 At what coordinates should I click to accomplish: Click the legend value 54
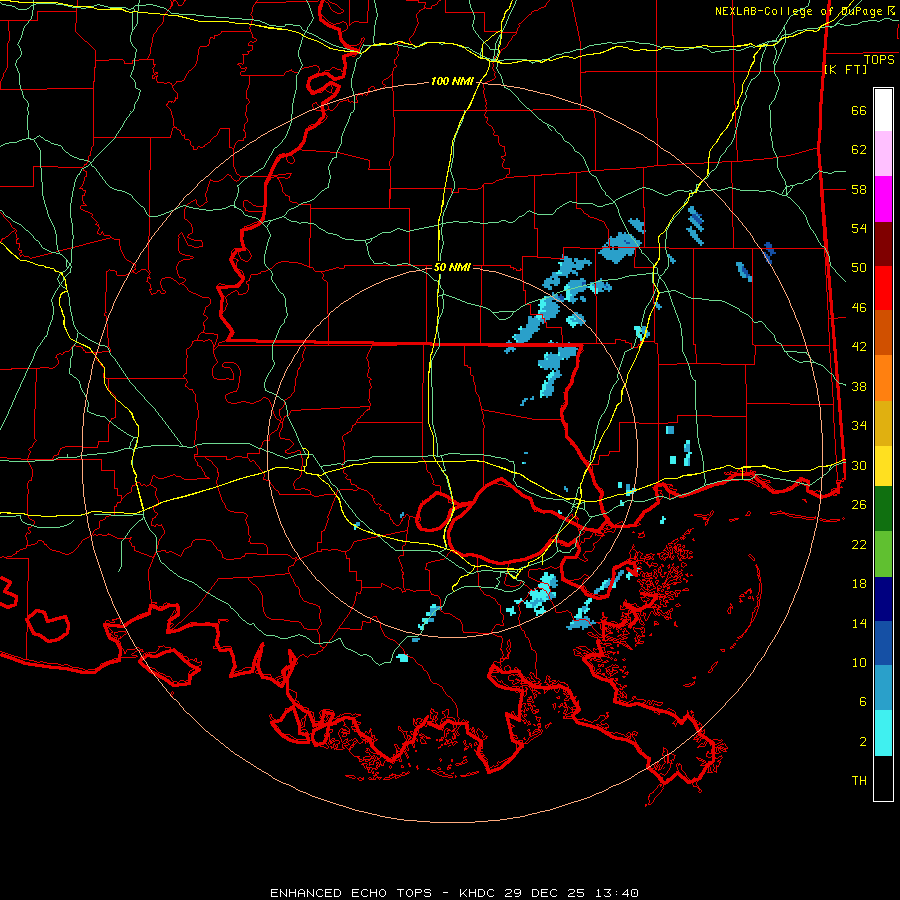click(859, 228)
